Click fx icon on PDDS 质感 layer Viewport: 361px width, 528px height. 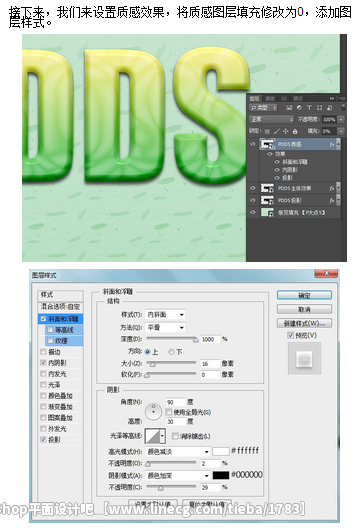pyautogui.click(x=332, y=144)
